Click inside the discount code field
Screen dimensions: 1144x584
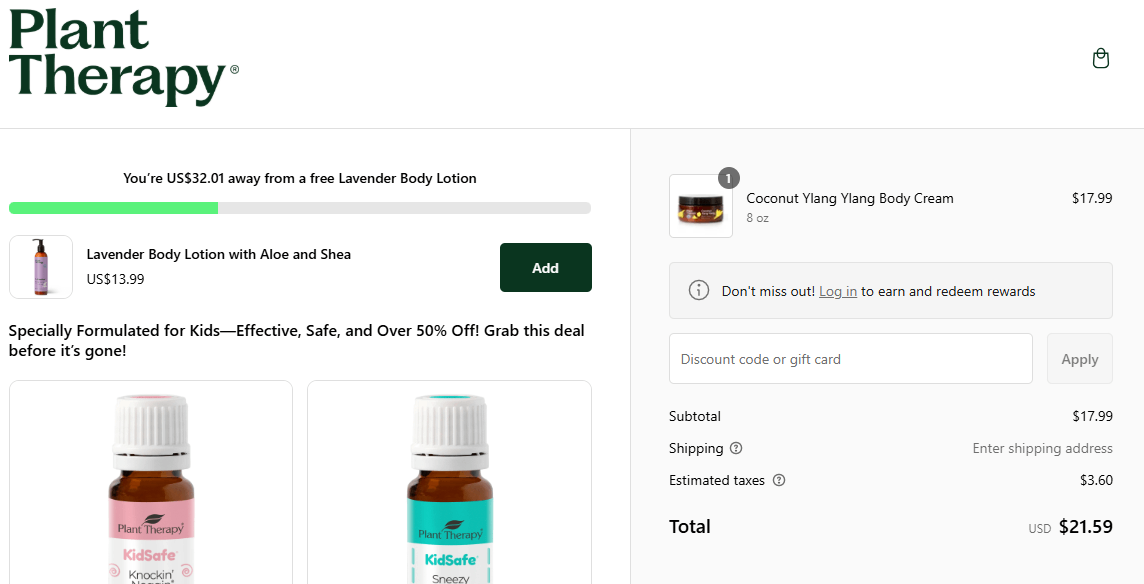pyautogui.click(x=850, y=358)
